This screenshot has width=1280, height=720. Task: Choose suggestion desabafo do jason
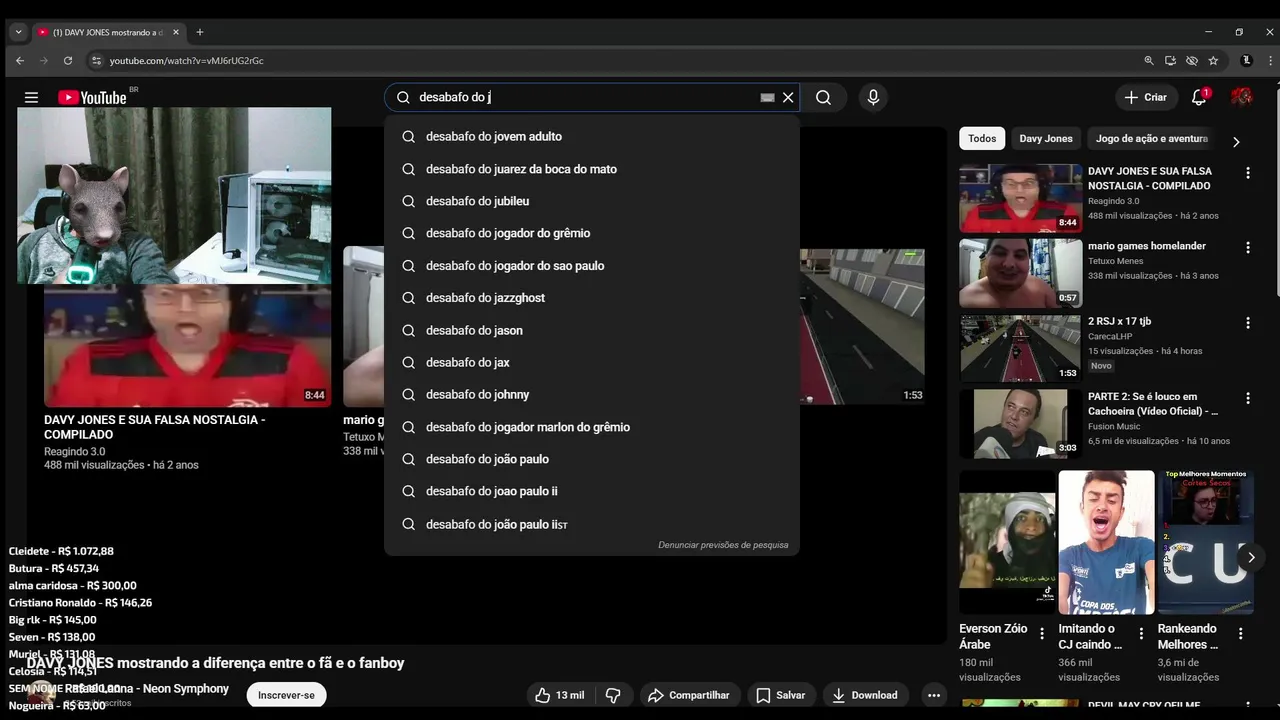click(x=592, y=330)
